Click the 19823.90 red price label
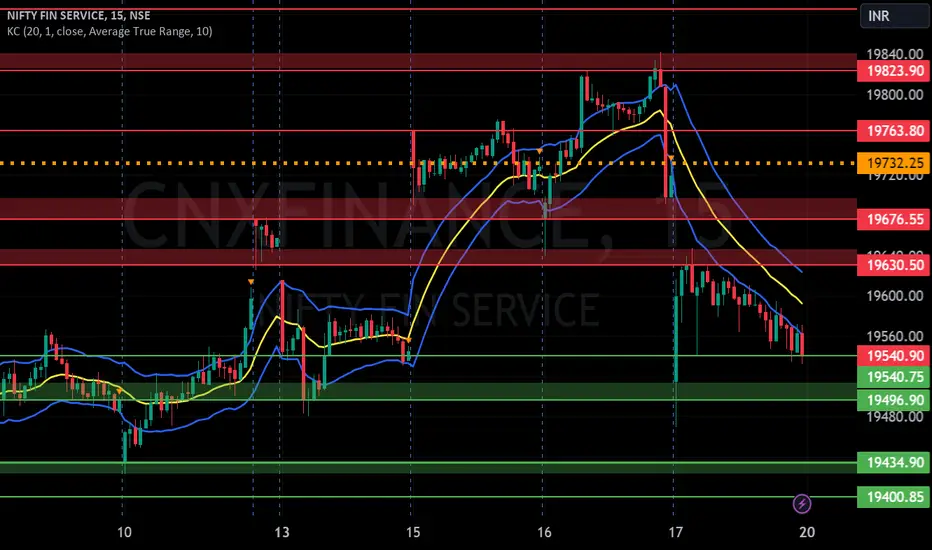Image resolution: width=932 pixels, height=550 pixels. (x=894, y=71)
